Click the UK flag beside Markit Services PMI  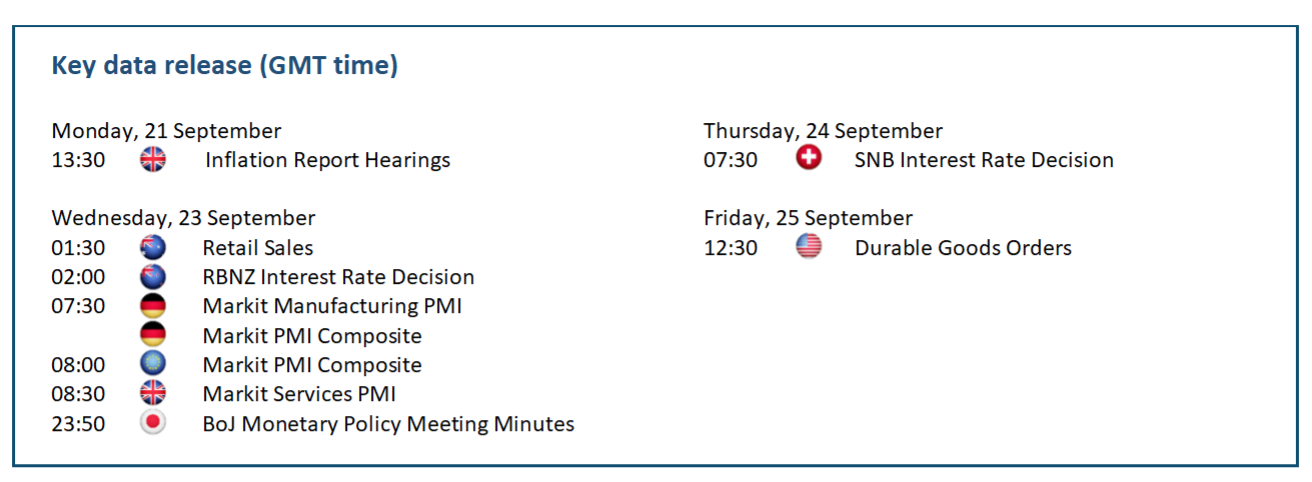click(x=153, y=394)
